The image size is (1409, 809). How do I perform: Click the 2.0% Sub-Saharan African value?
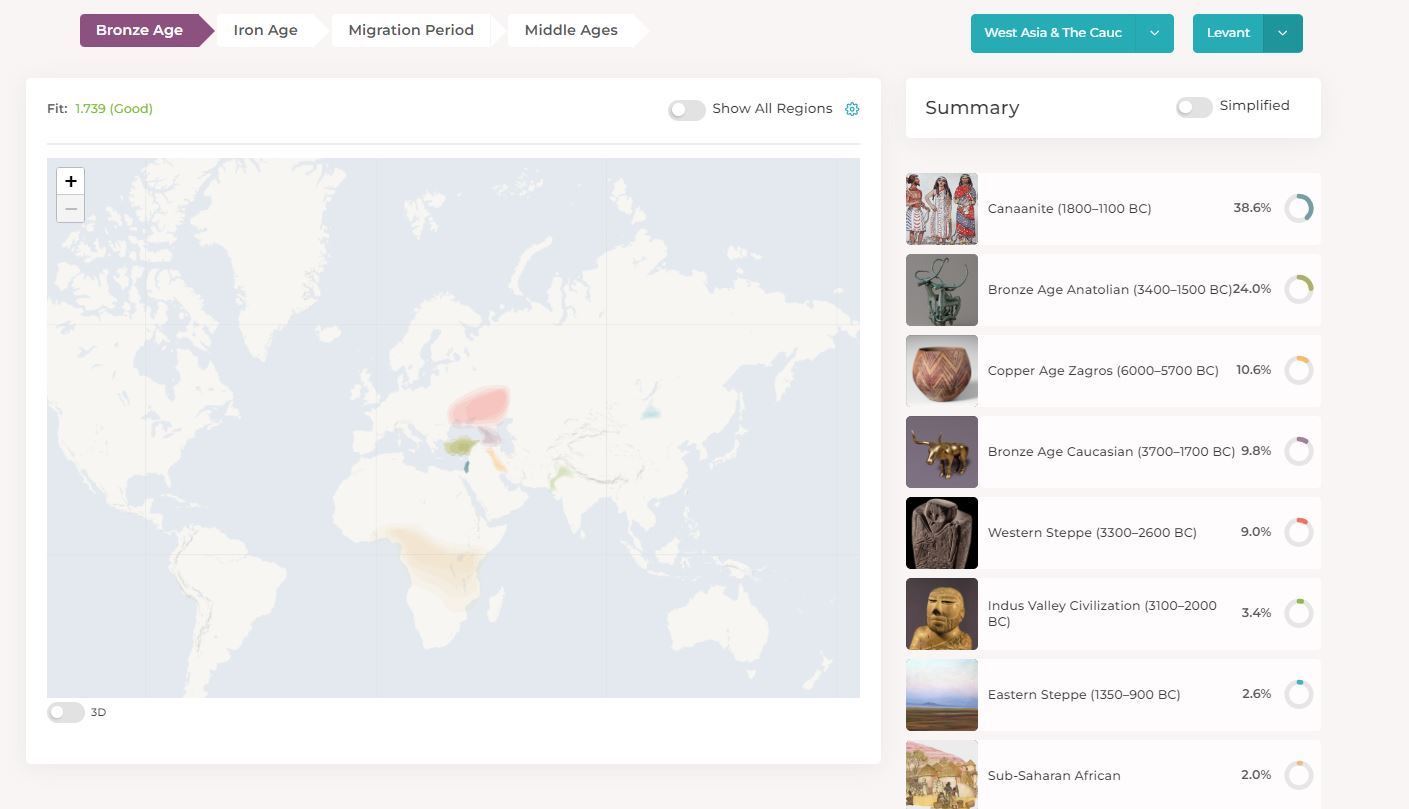pyautogui.click(x=1256, y=775)
